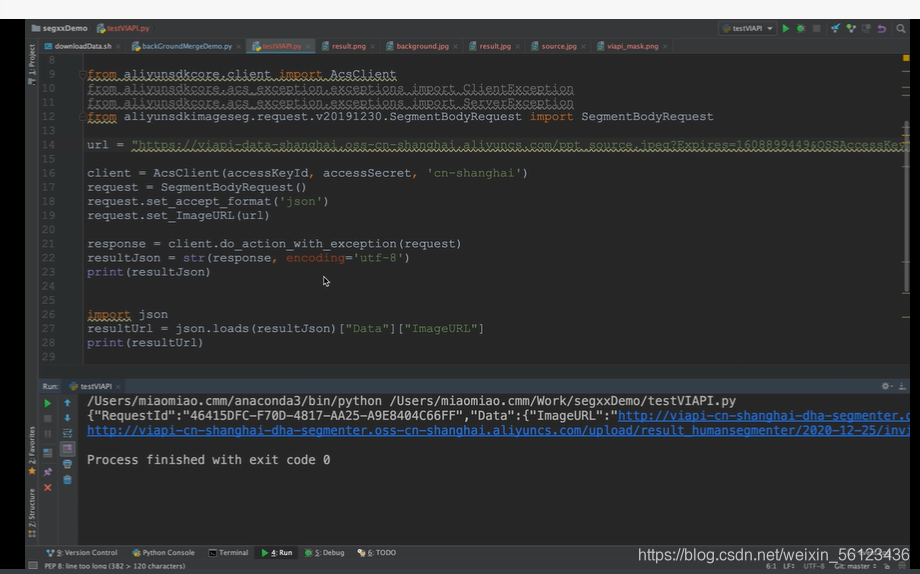Collapse the import fold at line 9
Image resolution: width=920 pixels, height=574 pixels.
[83, 75]
